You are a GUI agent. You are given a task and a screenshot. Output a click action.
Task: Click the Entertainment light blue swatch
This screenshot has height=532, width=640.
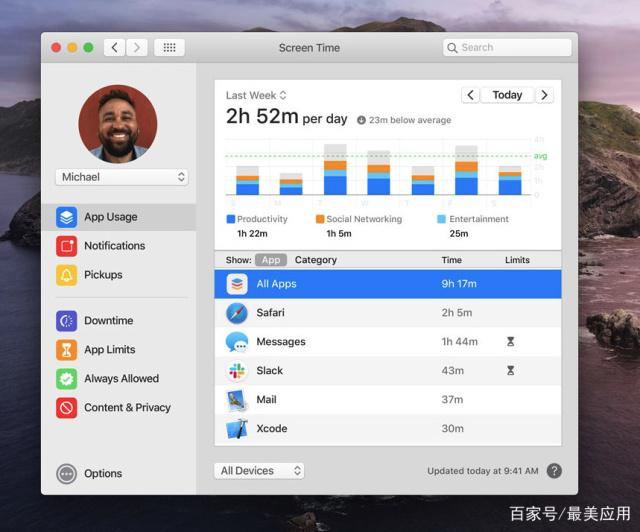(x=441, y=219)
